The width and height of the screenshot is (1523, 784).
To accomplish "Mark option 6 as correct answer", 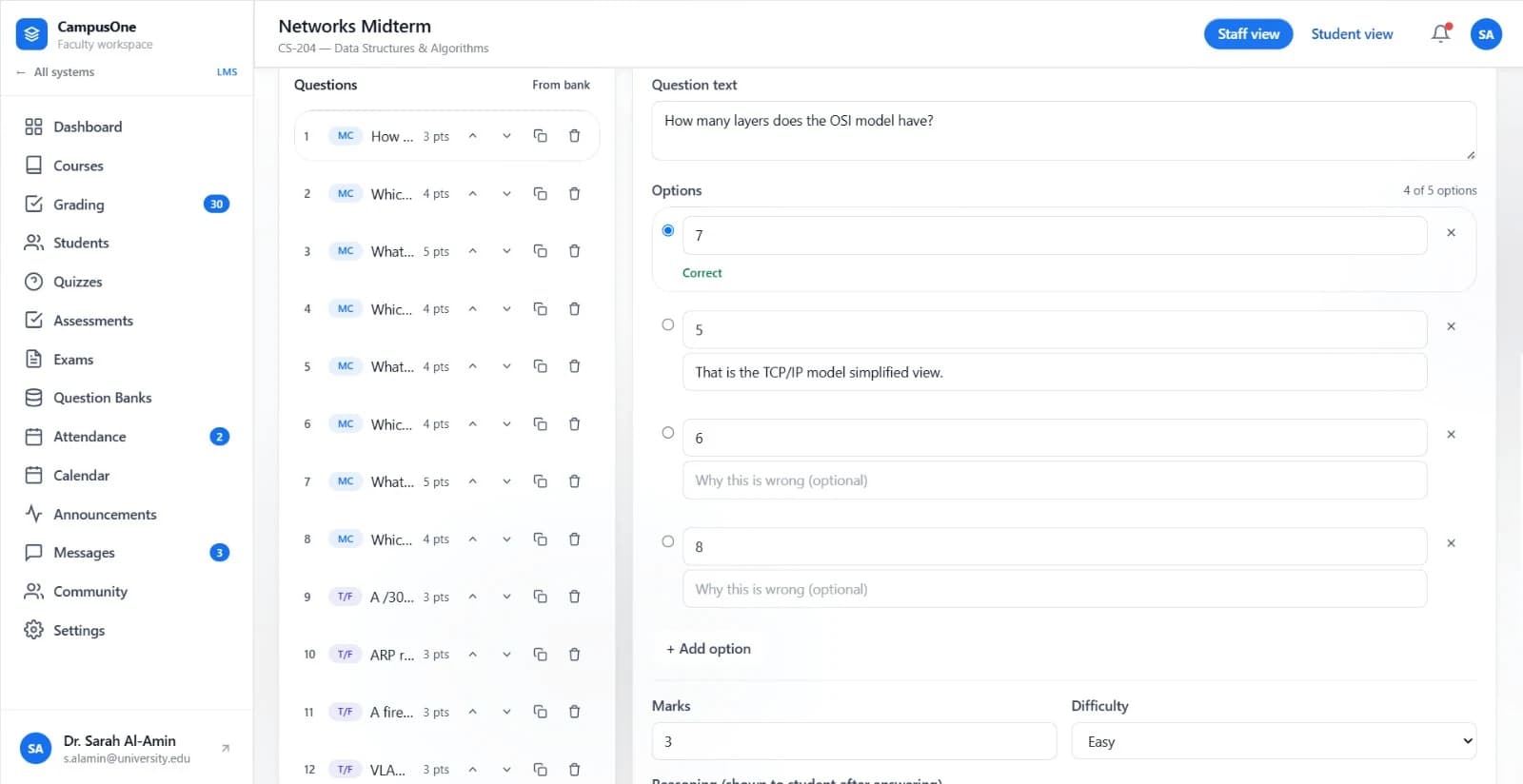I will click(x=668, y=433).
